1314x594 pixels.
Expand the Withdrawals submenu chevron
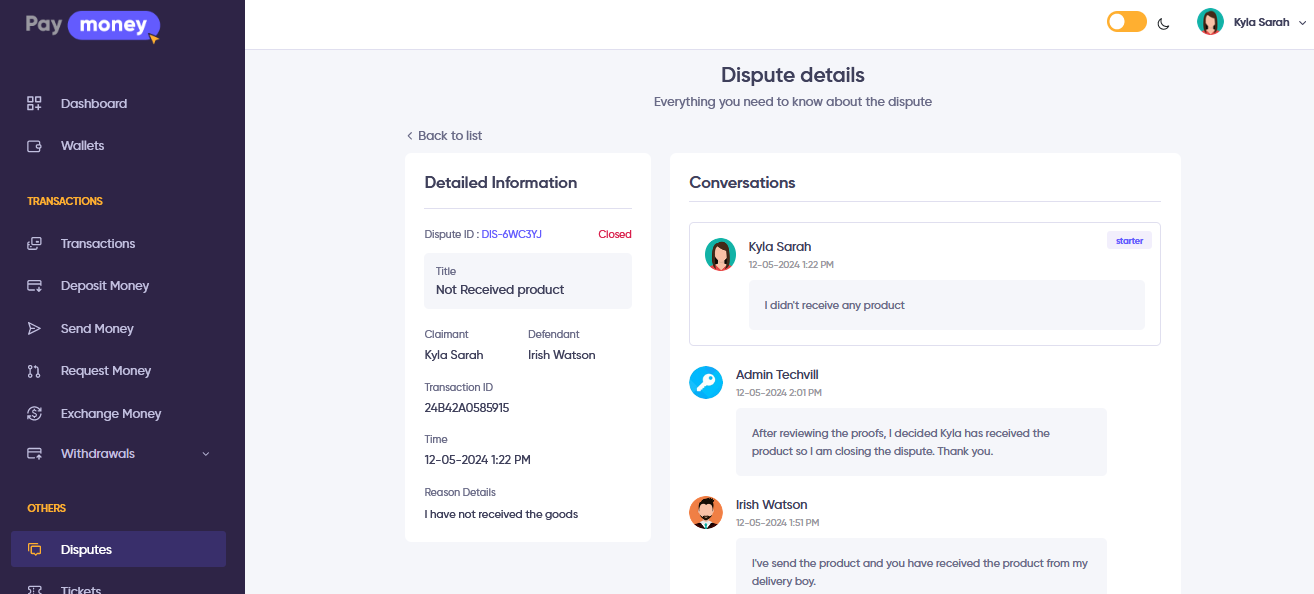206,454
